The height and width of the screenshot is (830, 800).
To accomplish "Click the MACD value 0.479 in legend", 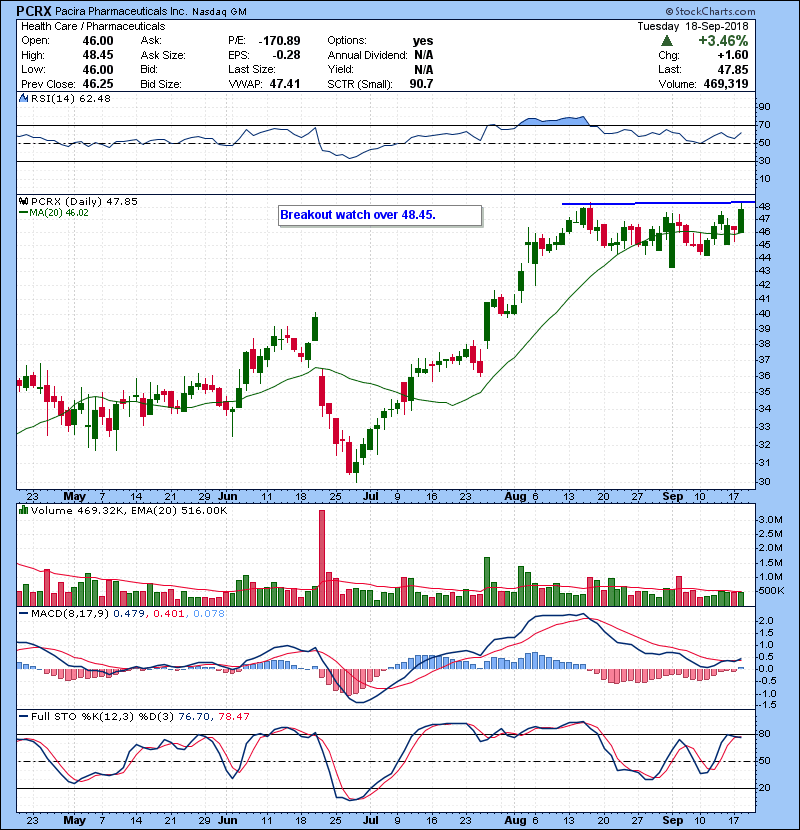I will (x=129, y=614).
